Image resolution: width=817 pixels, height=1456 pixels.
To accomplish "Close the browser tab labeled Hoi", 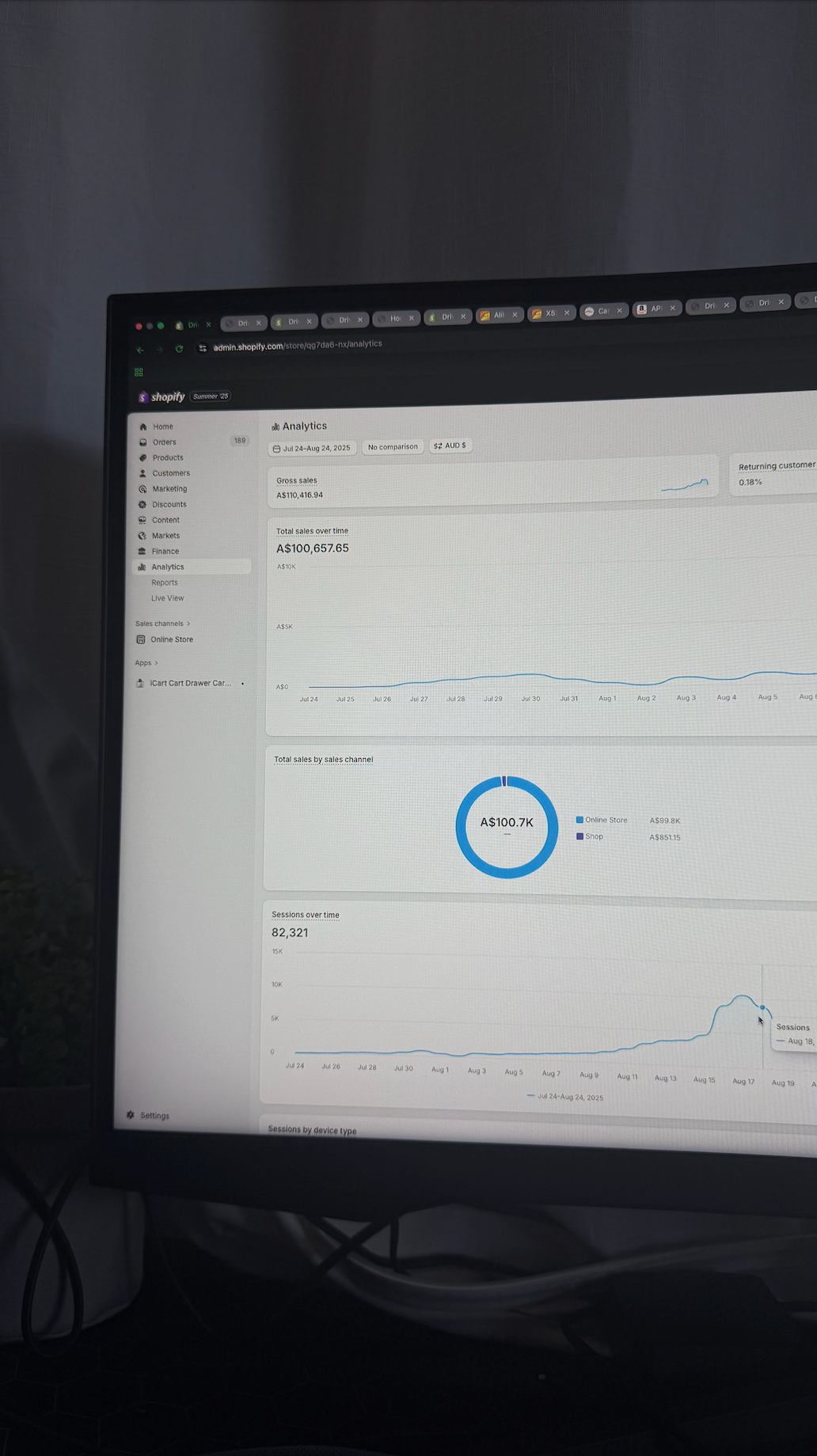I will tap(411, 318).
